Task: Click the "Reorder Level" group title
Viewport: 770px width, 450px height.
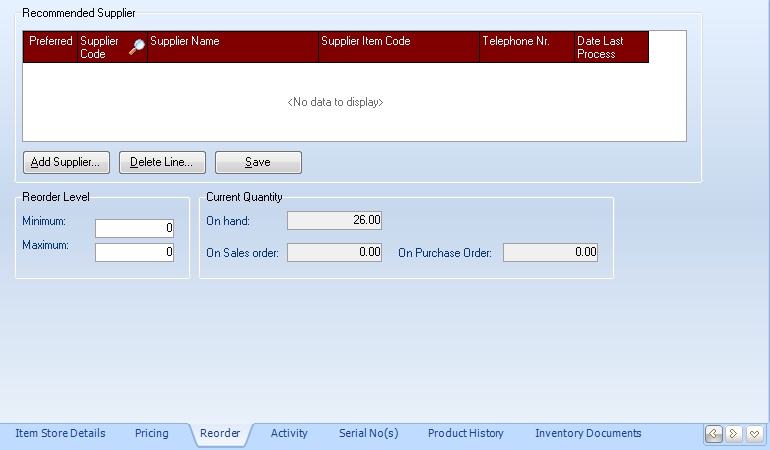Action: tap(56, 197)
